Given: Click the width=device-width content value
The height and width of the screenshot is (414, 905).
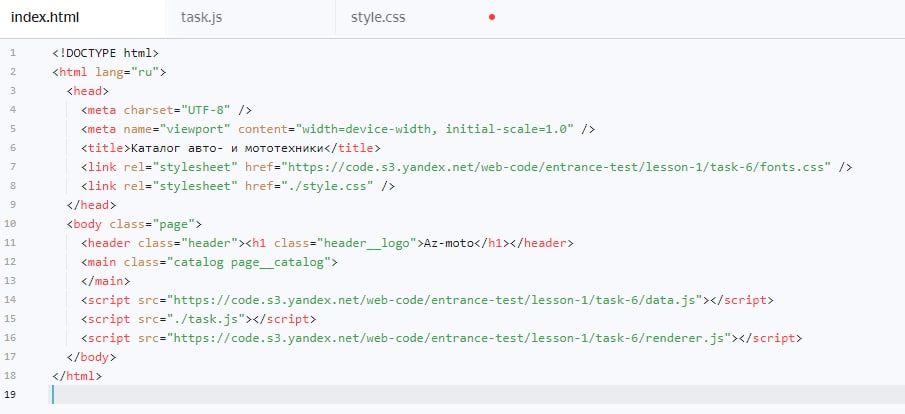Looking at the screenshot, I should coord(367,129).
